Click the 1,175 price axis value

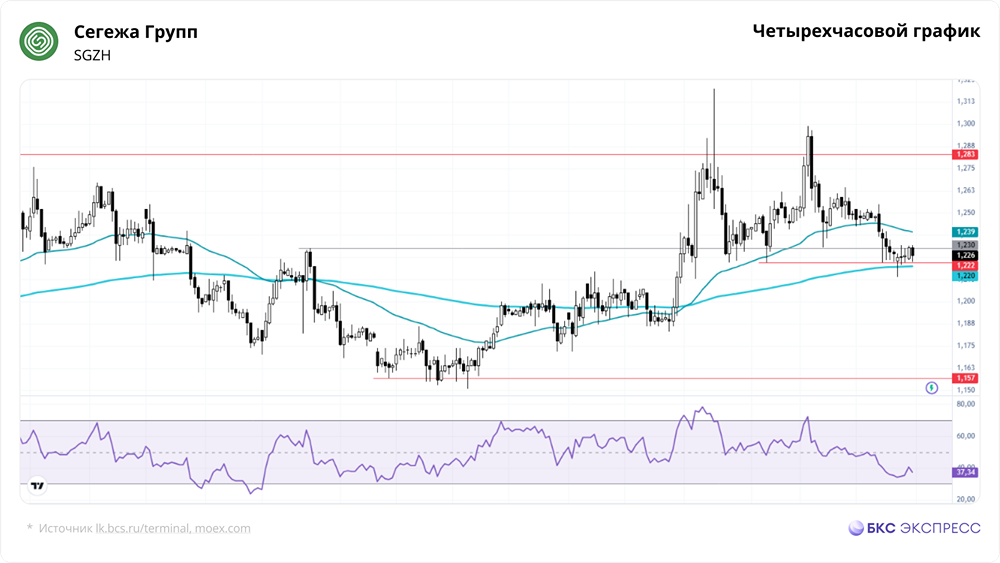966,346
